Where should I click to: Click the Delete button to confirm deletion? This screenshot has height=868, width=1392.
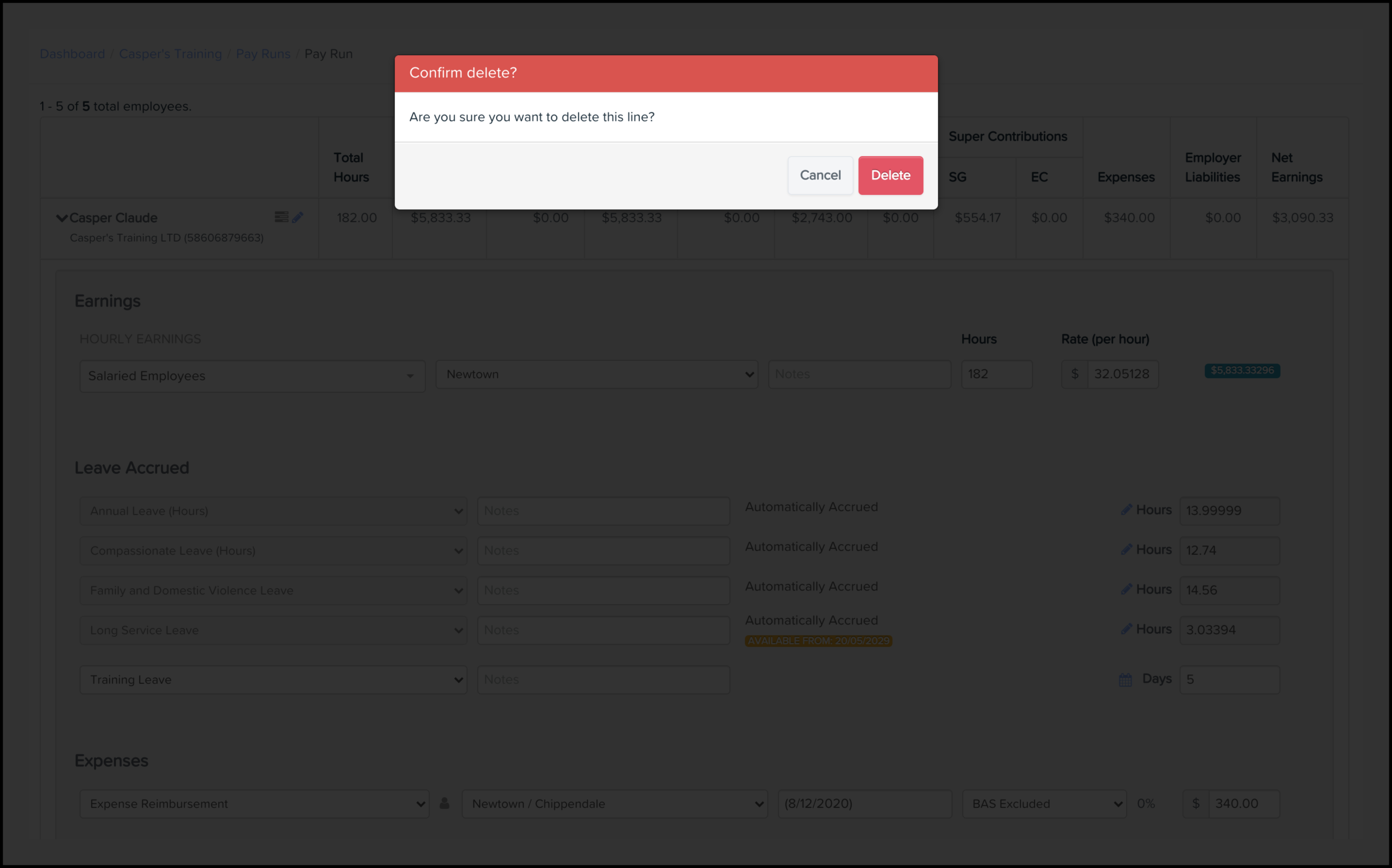pyautogui.click(x=890, y=175)
